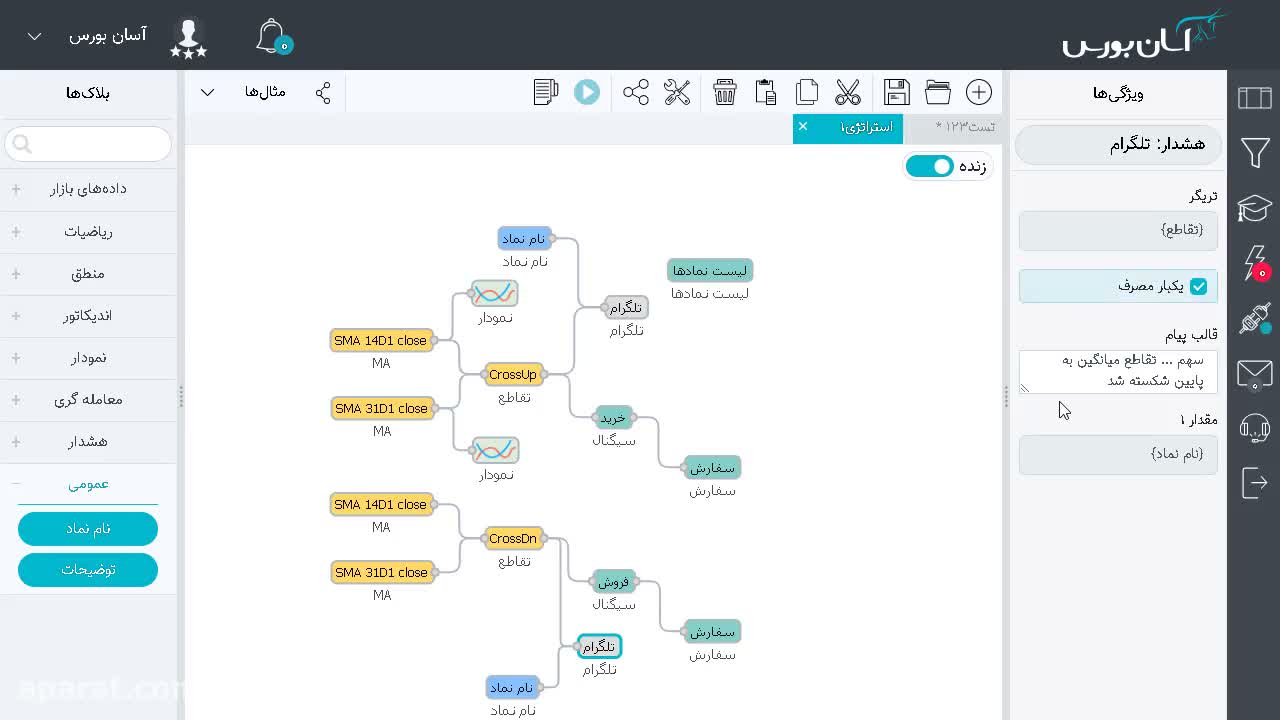
Task: Click the notification bell icon
Action: (x=272, y=37)
